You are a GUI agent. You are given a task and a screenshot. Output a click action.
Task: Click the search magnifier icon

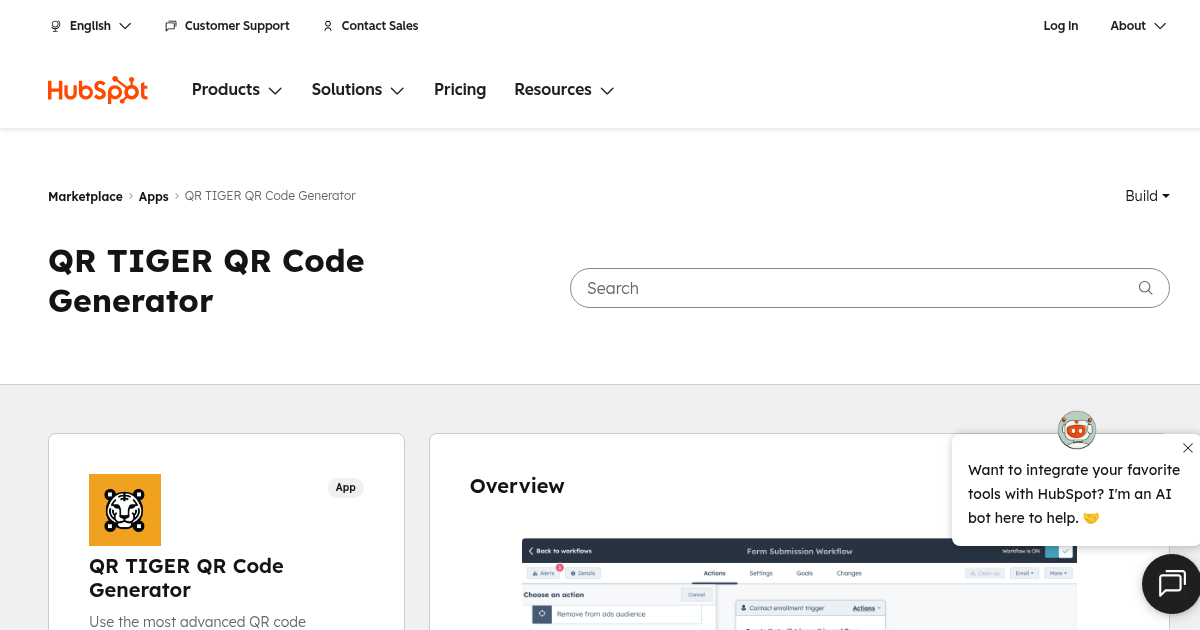click(1146, 288)
